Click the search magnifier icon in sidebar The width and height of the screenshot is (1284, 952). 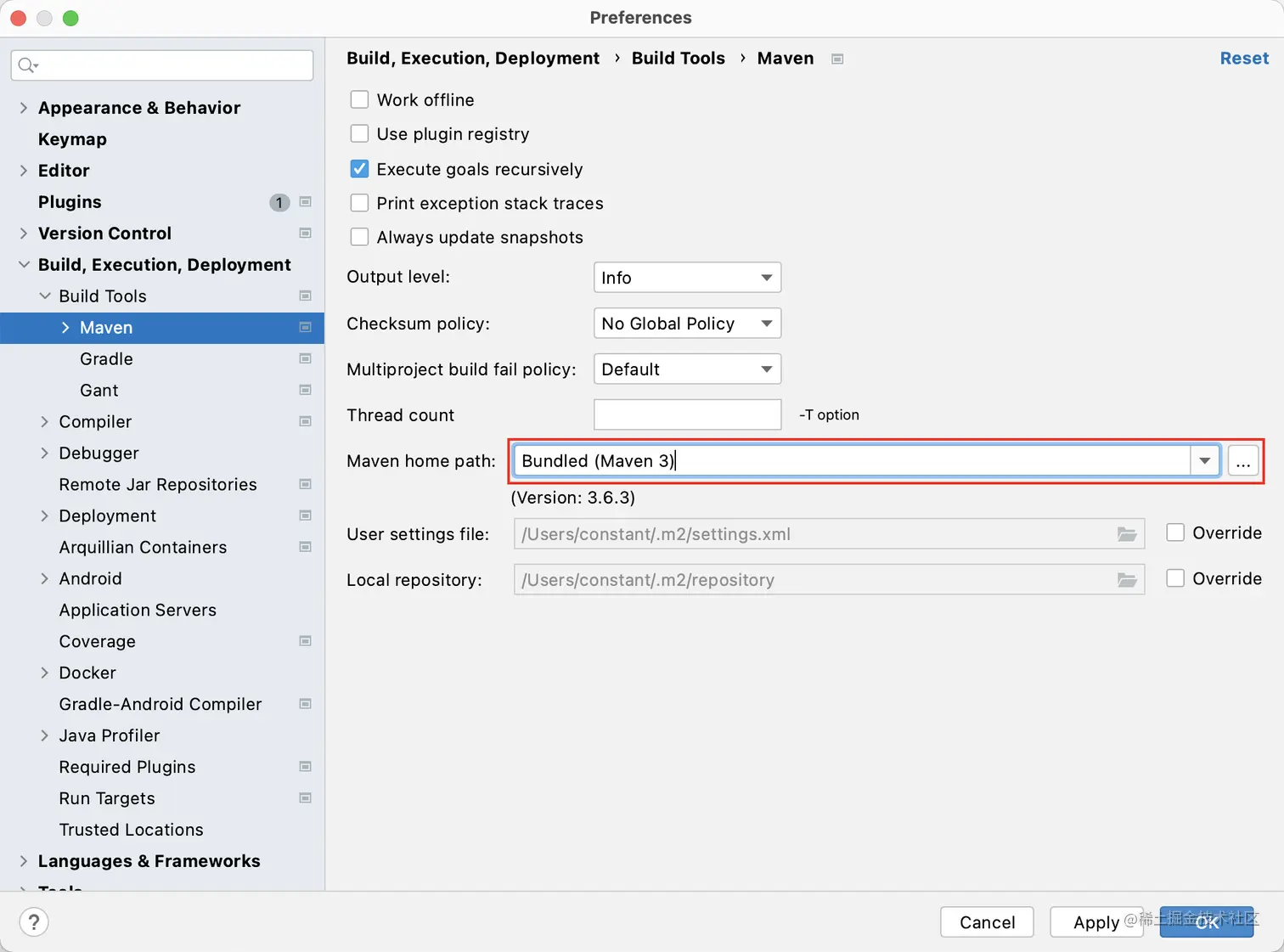pyautogui.click(x=28, y=65)
